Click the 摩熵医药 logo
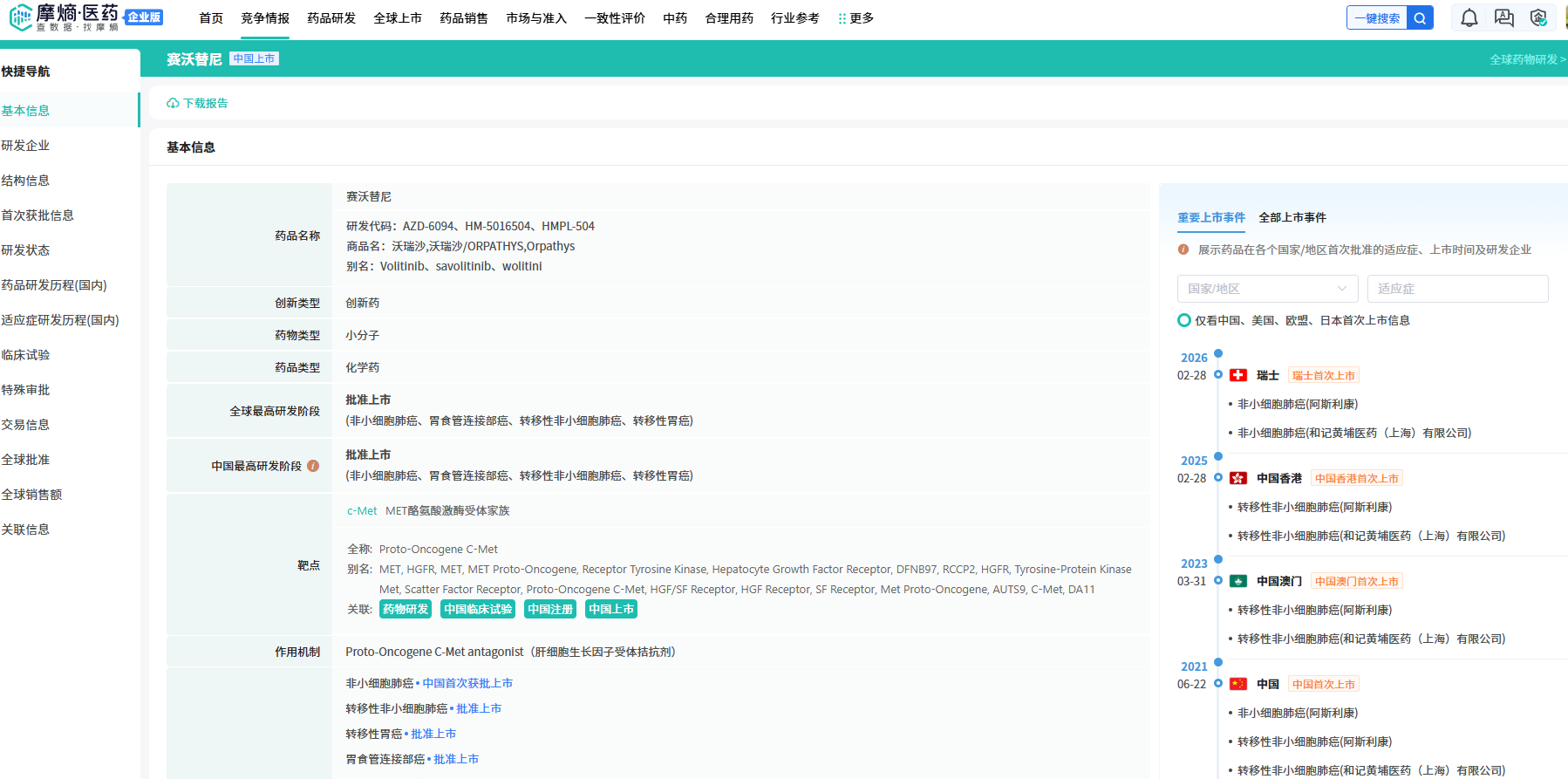This screenshot has height=779, width=1568. click(x=64, y=17)
